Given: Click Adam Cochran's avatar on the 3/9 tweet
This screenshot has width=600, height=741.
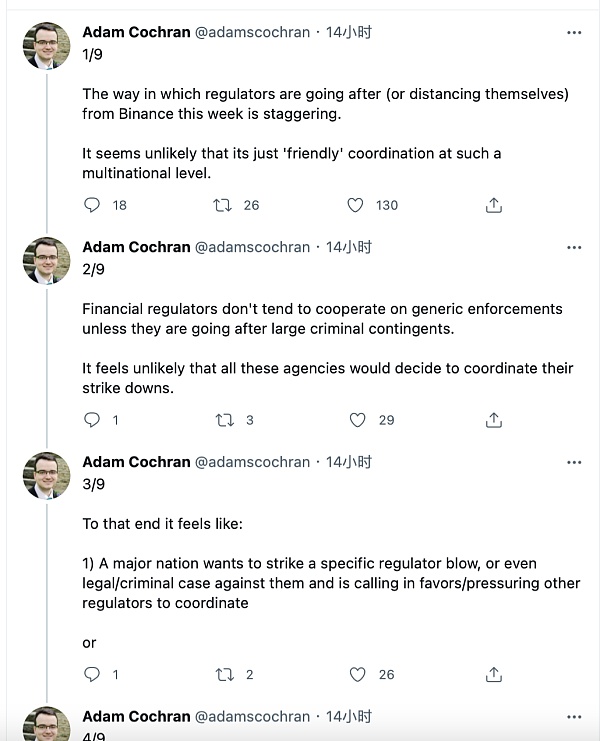Looking at the screenshot, I should point(46,476).
